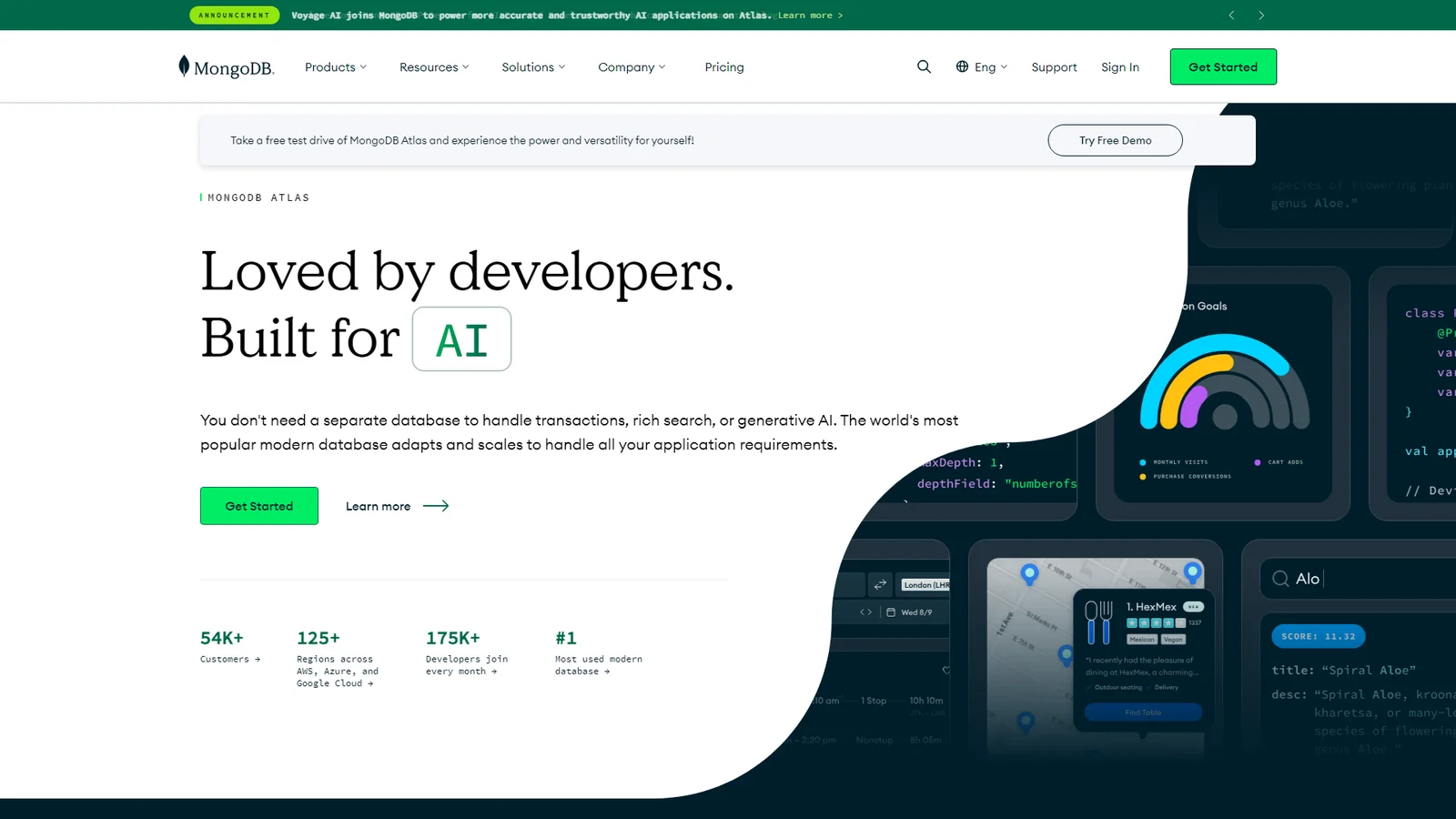Viewport: 1456px width, 819px height.
Task: Expand the Products menu
Action: pos(336,67)
